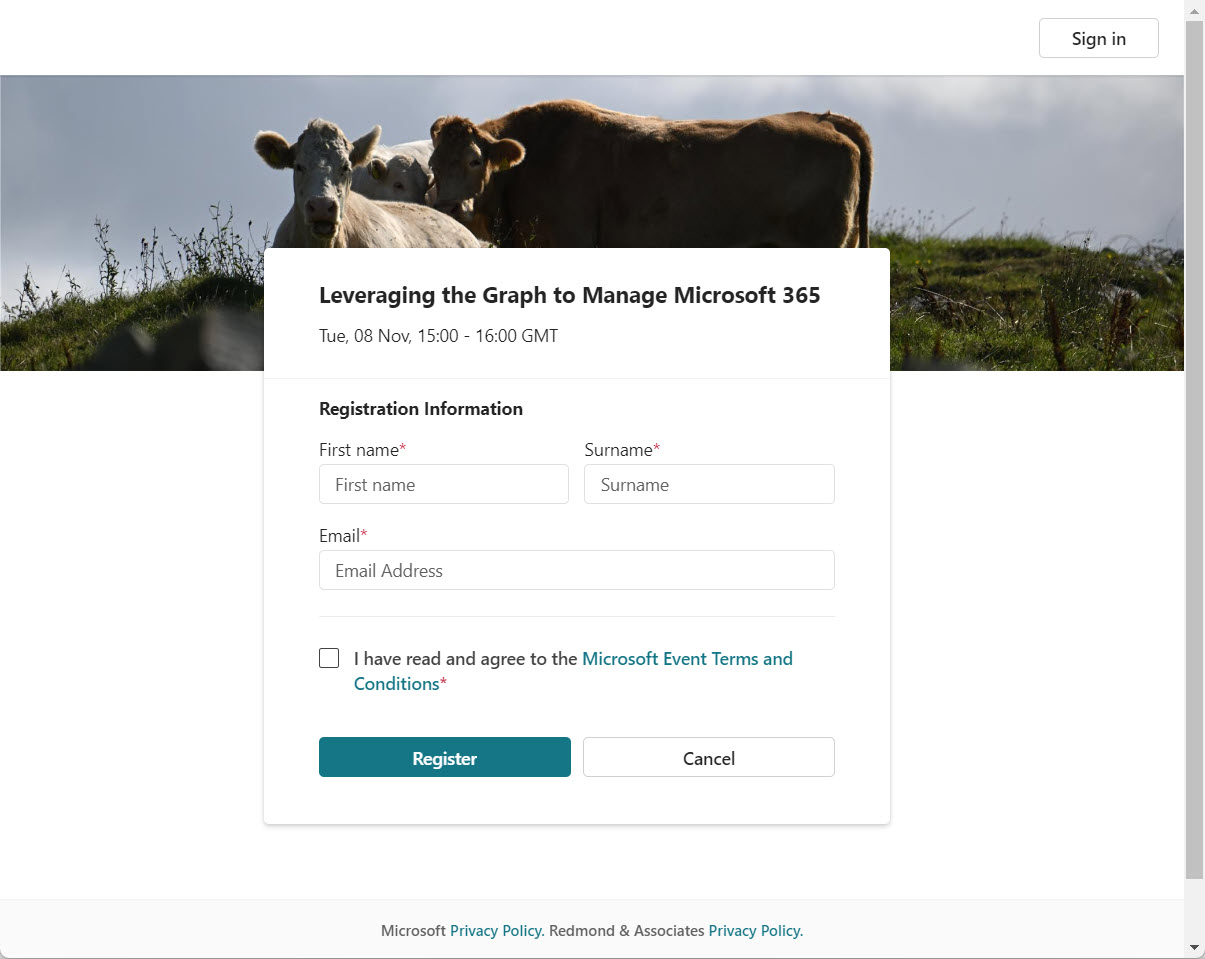This screenshot has height=959, width=1205.
Task: Open the Microsoft Privacy Policy link
Action: [495, 930]
